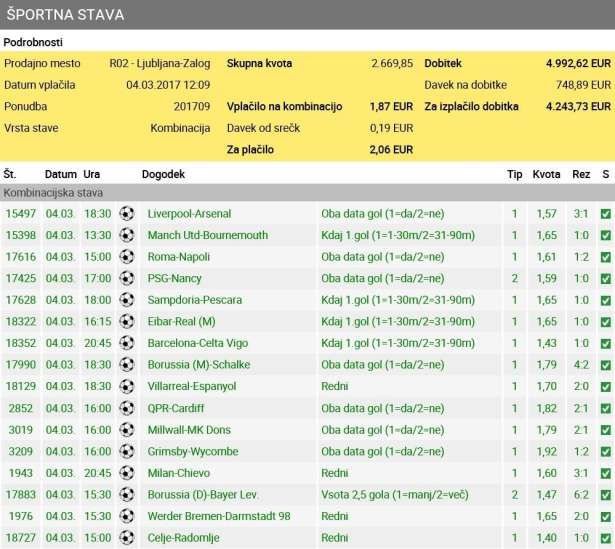
Task: Click the Kombinacijska stava group row
Action: click(x=308, y=193)
